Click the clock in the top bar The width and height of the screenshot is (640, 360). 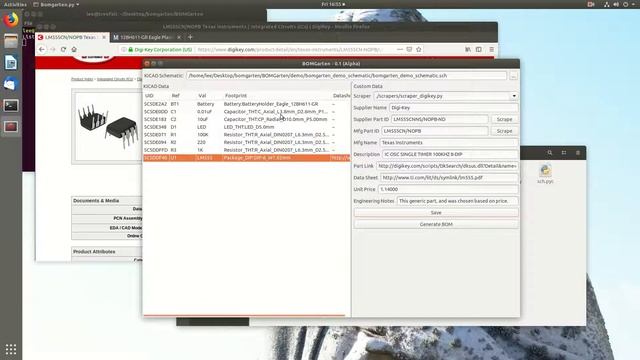click(x=333, y=4)
